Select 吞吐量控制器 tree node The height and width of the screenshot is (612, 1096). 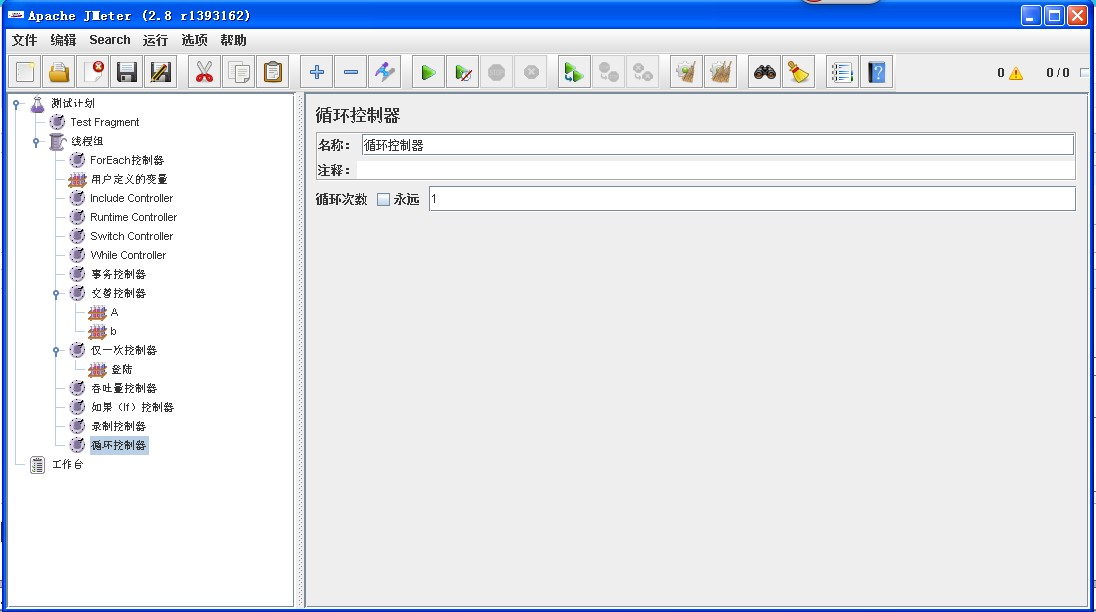click(124, 388)
